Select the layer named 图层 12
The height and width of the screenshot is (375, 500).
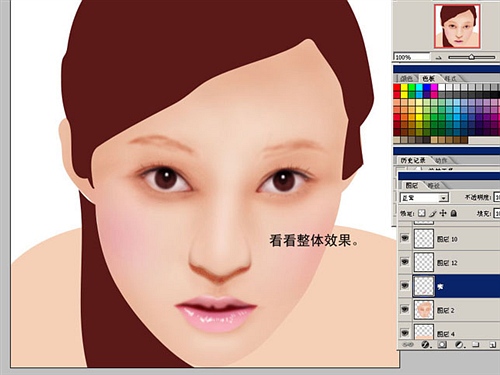[x=447, y=263]
